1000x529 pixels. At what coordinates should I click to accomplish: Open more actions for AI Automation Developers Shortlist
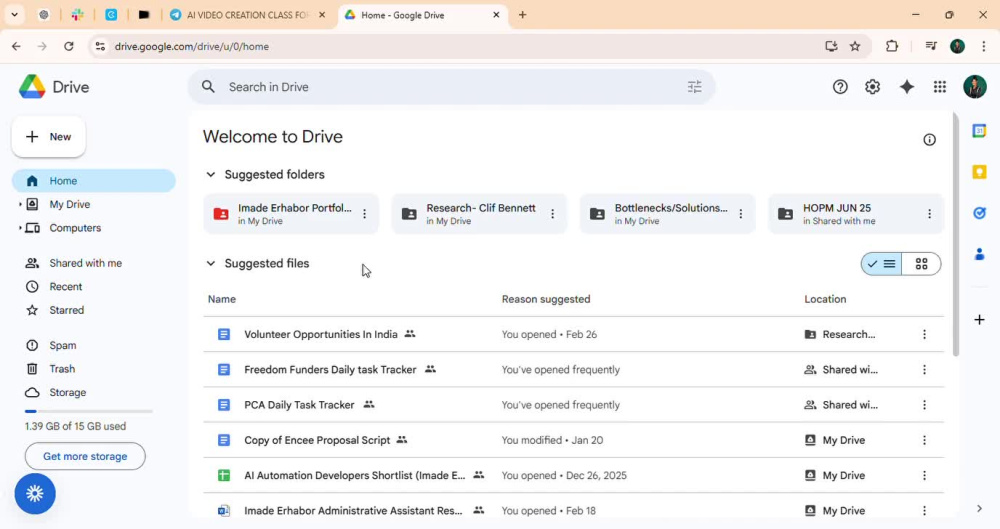point(924,475)
